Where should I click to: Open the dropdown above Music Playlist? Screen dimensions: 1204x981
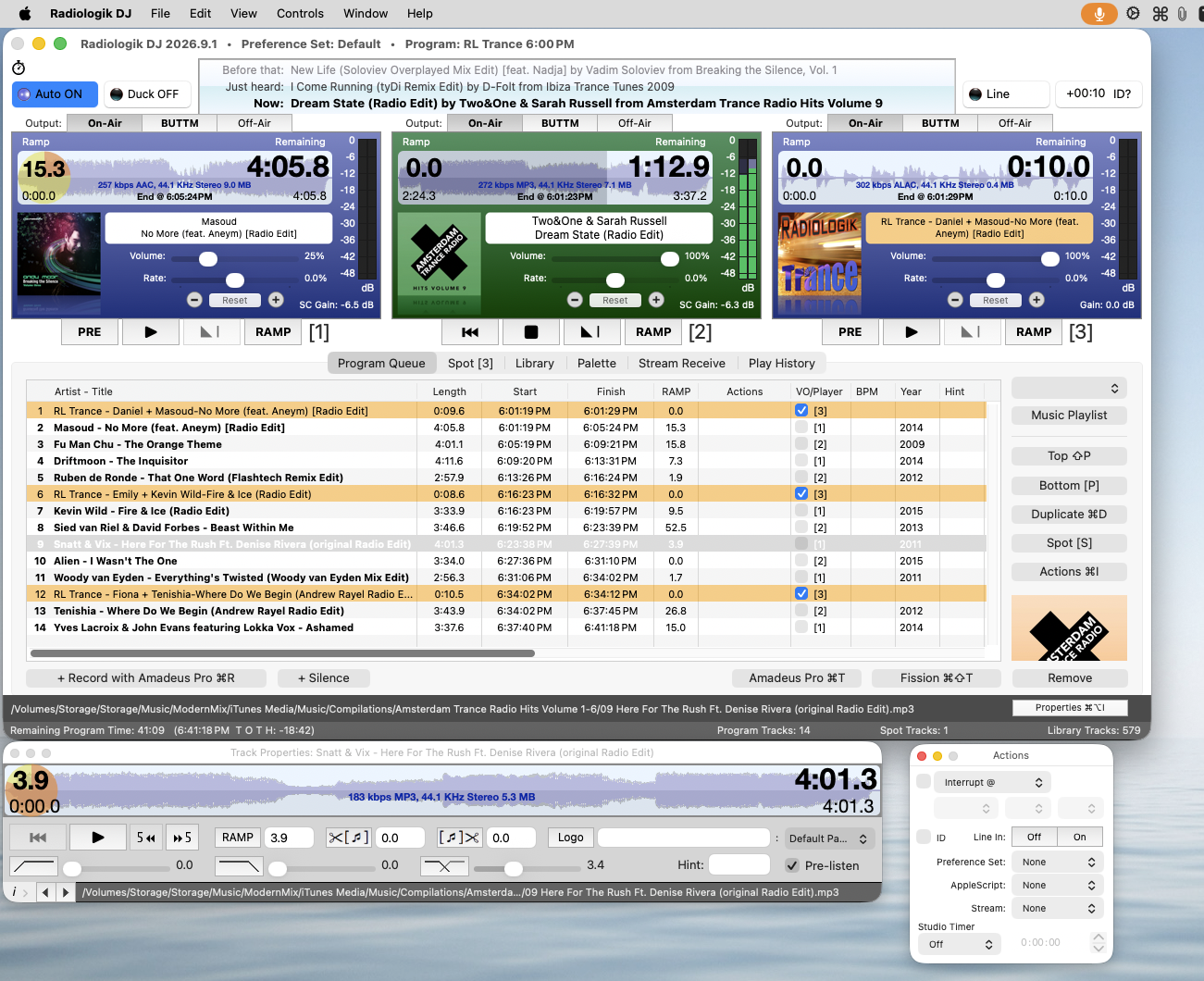[1069, 389]
